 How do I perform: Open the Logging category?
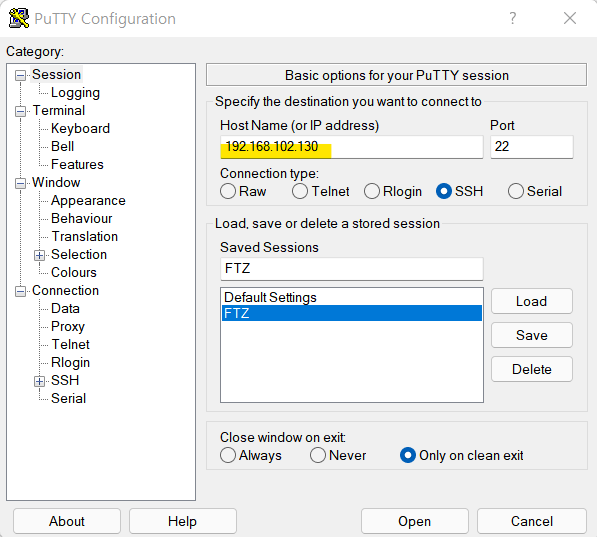[x=75, y=93]
